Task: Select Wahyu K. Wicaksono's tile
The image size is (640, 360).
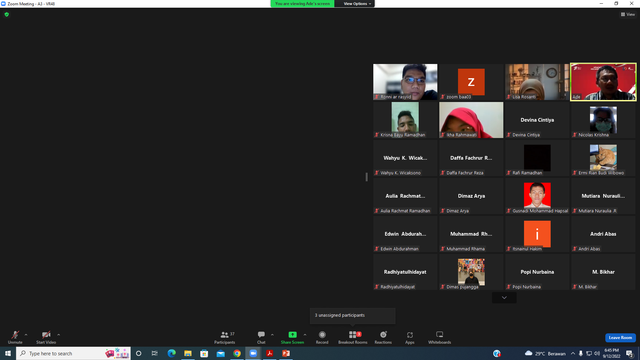Action: pyautogui.click(x=405, y=158)
